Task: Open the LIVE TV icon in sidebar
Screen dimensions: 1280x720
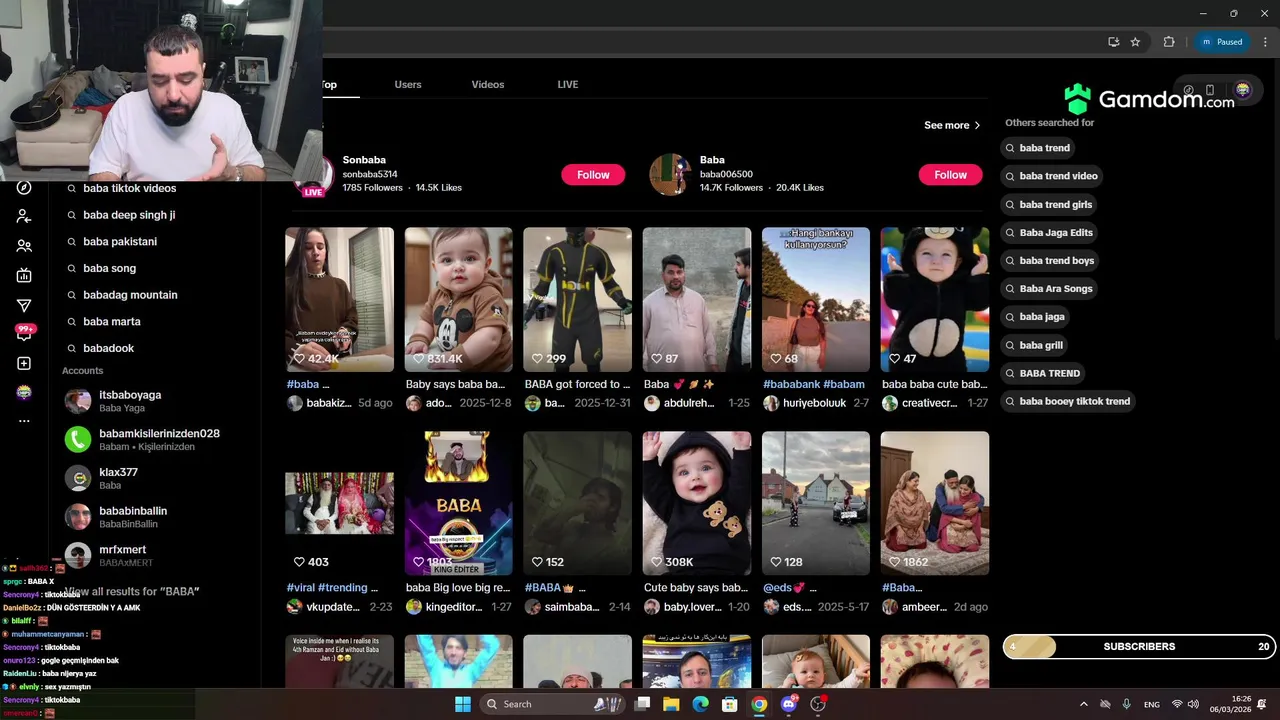Action: 24,276
